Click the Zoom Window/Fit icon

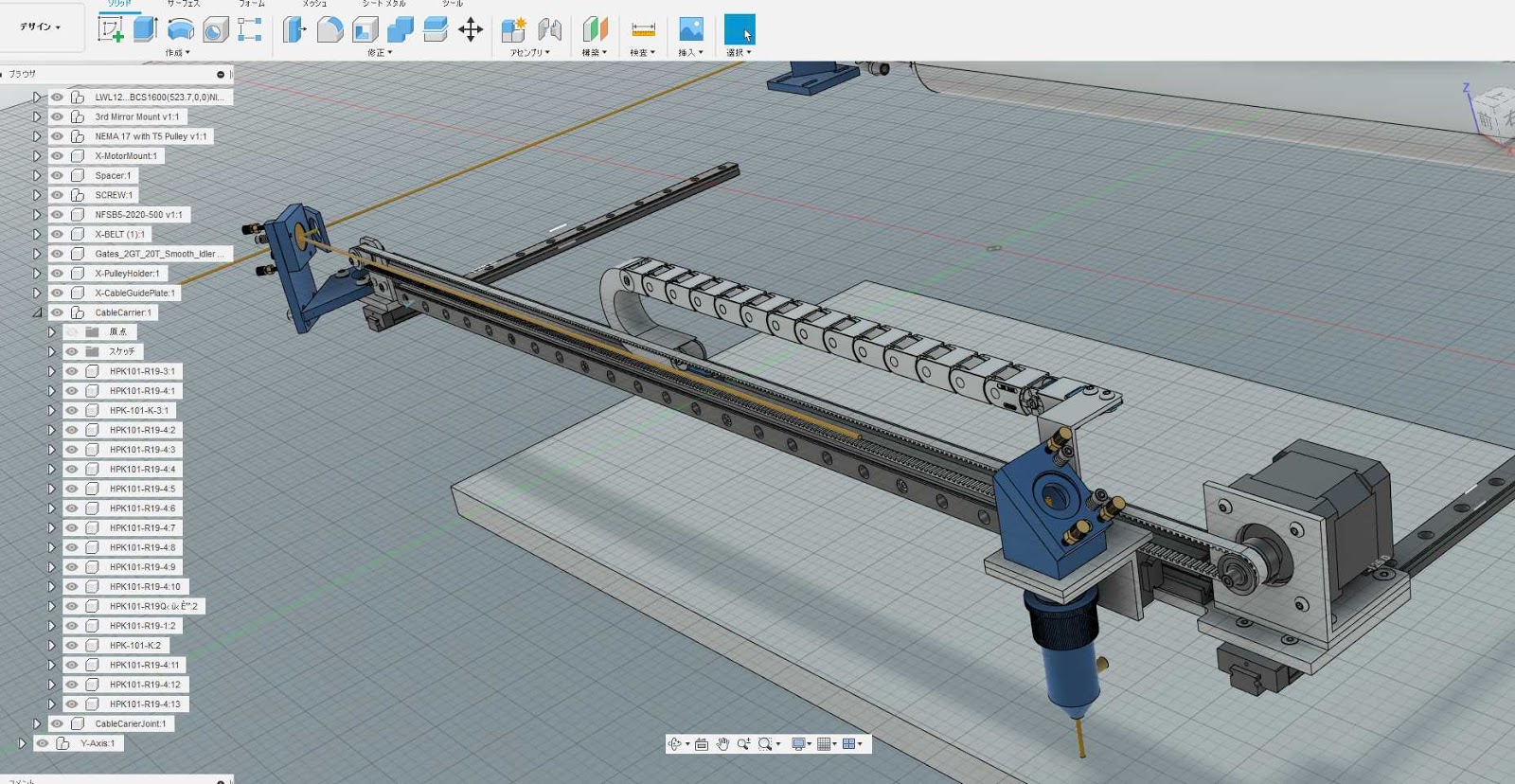click(765, 744)
